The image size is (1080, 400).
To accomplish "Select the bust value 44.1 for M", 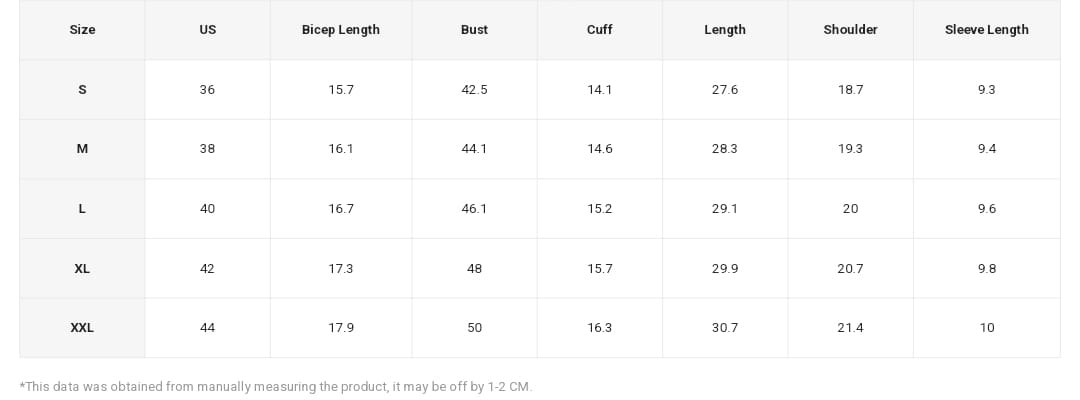I will pyautogui.click(x=474, y=149).
